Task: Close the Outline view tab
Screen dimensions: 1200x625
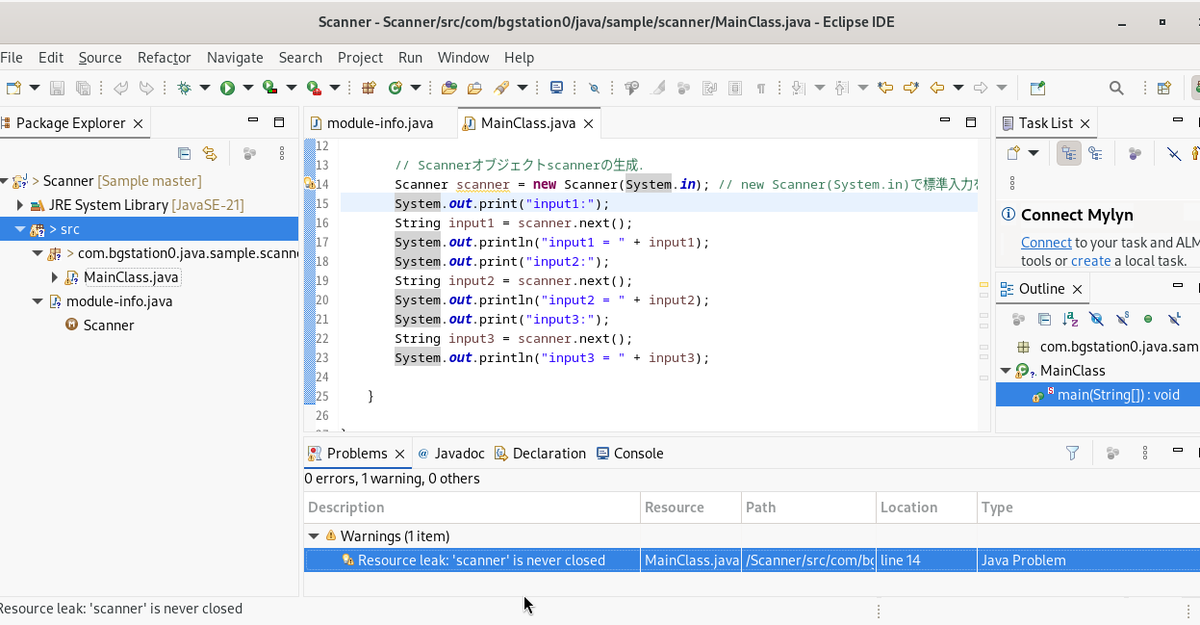Action: click(1077, 289)
